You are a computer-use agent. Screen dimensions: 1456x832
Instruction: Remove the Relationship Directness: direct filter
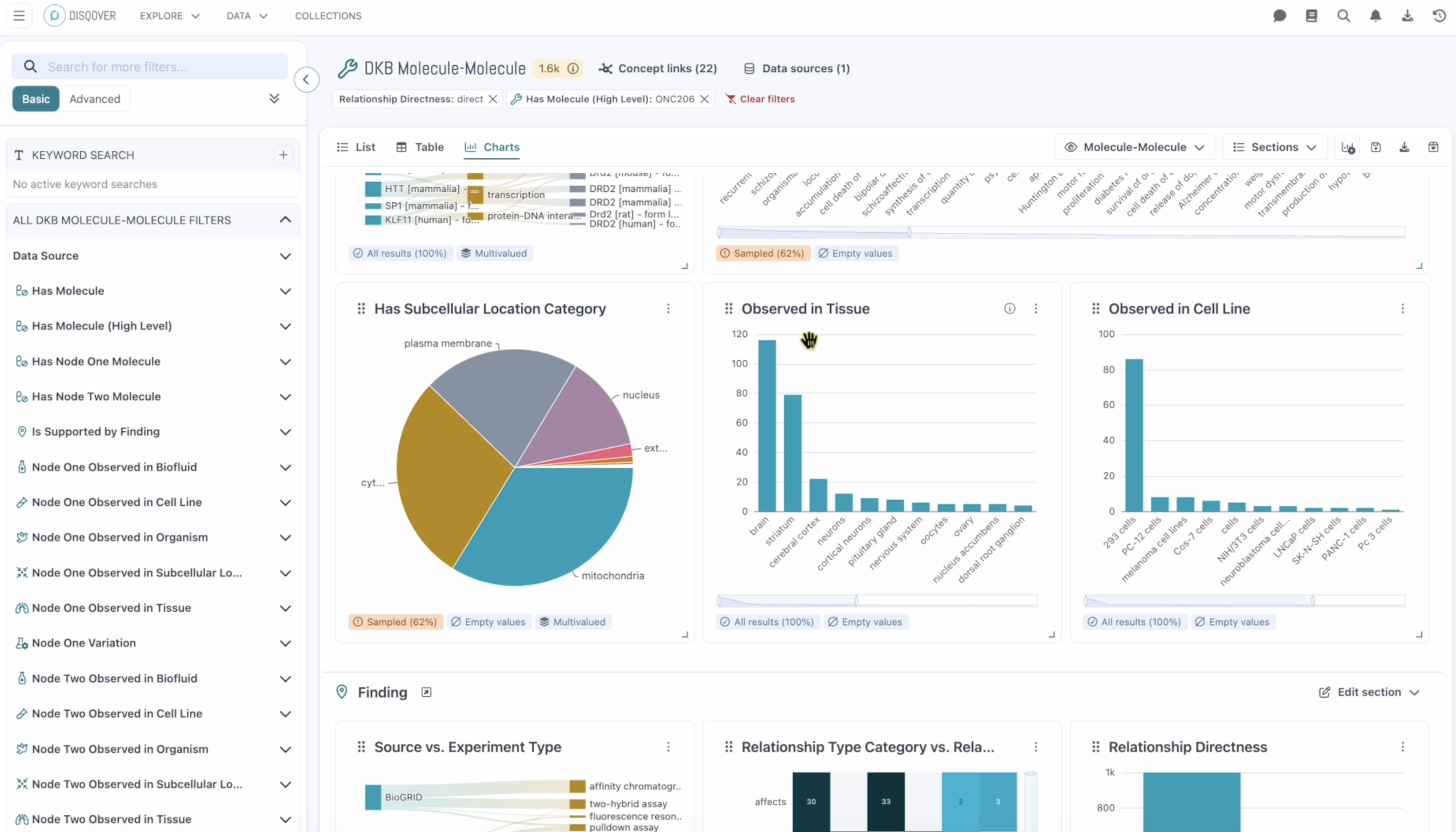pos(492,99)
